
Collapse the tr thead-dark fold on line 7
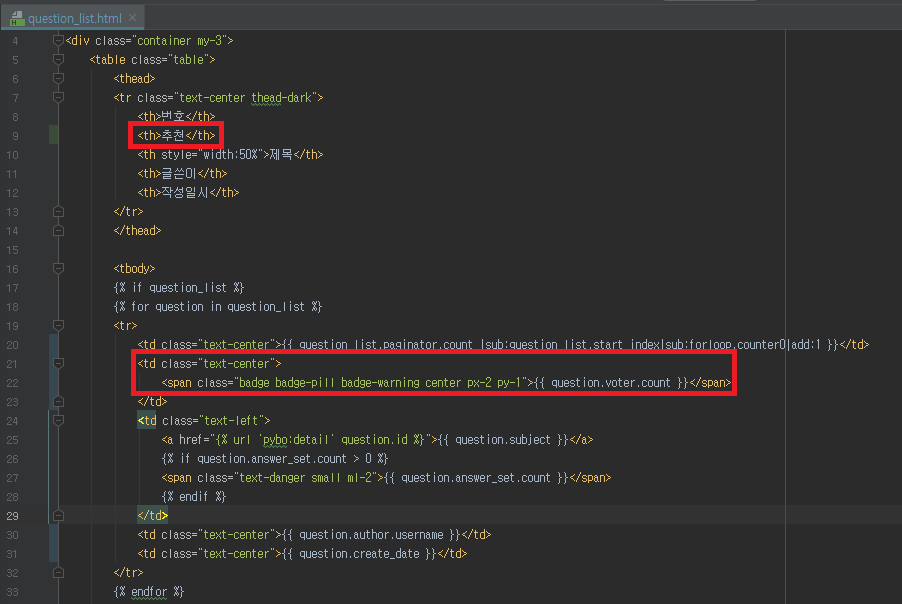pos(58,97)
